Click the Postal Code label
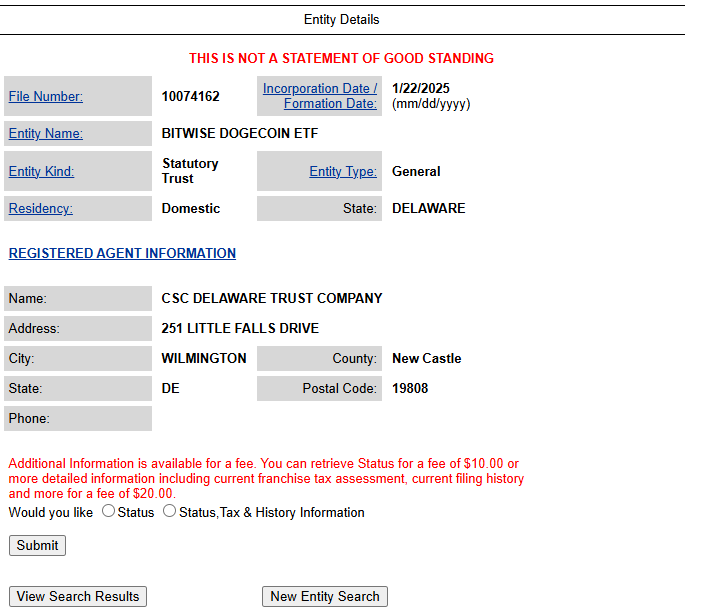 (x=339, y=388)
